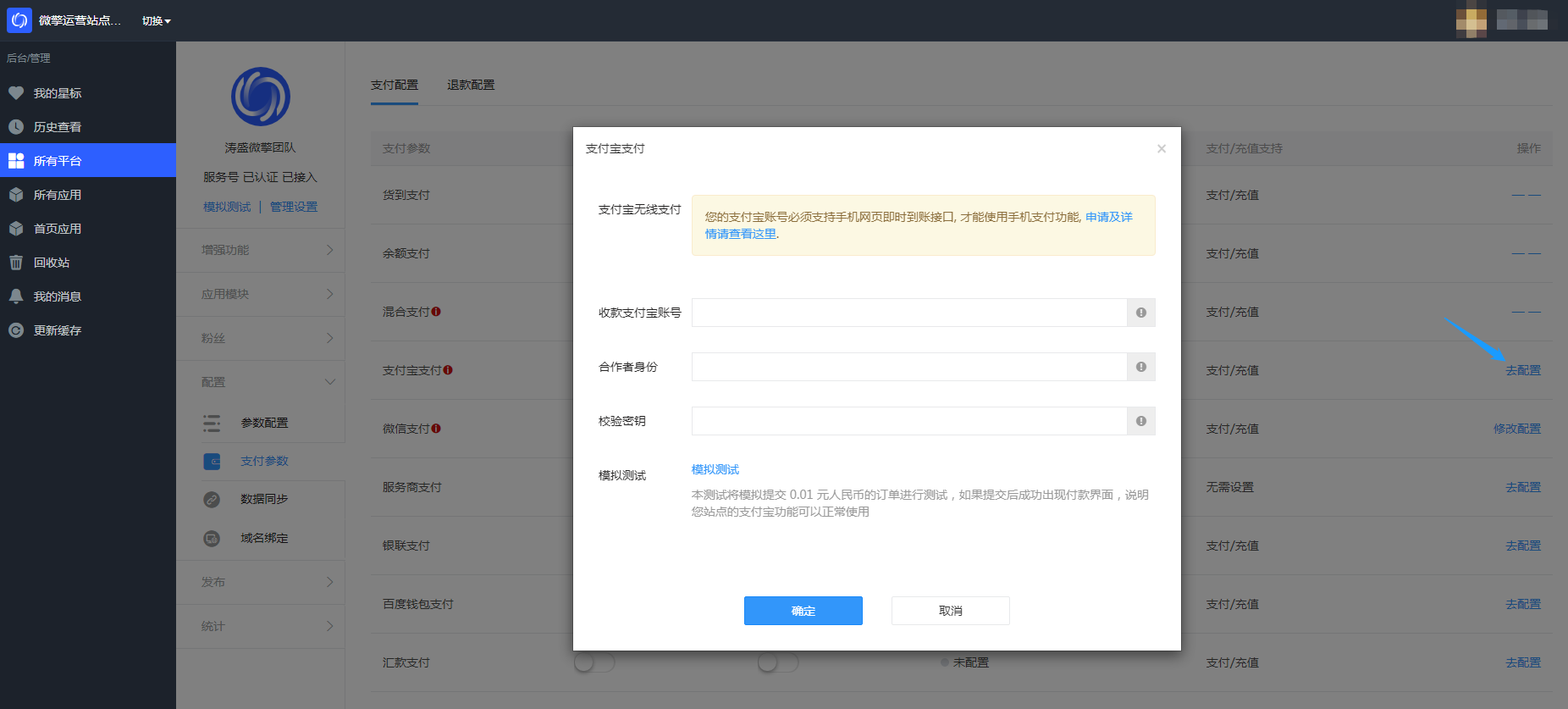Click 管理设置 link under account name
Image resolution: width=1568 pixels, height=709 pixels.
(294, 207)
